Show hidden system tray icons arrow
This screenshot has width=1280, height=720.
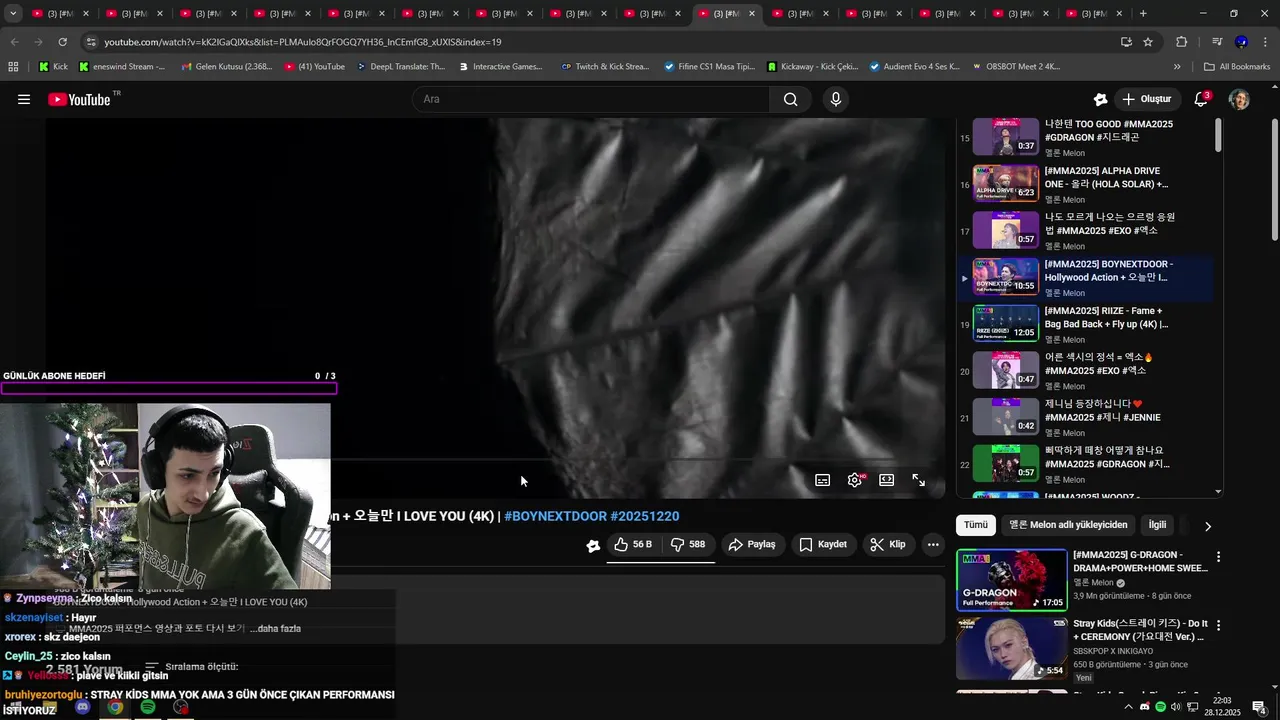coord(1129,707)
